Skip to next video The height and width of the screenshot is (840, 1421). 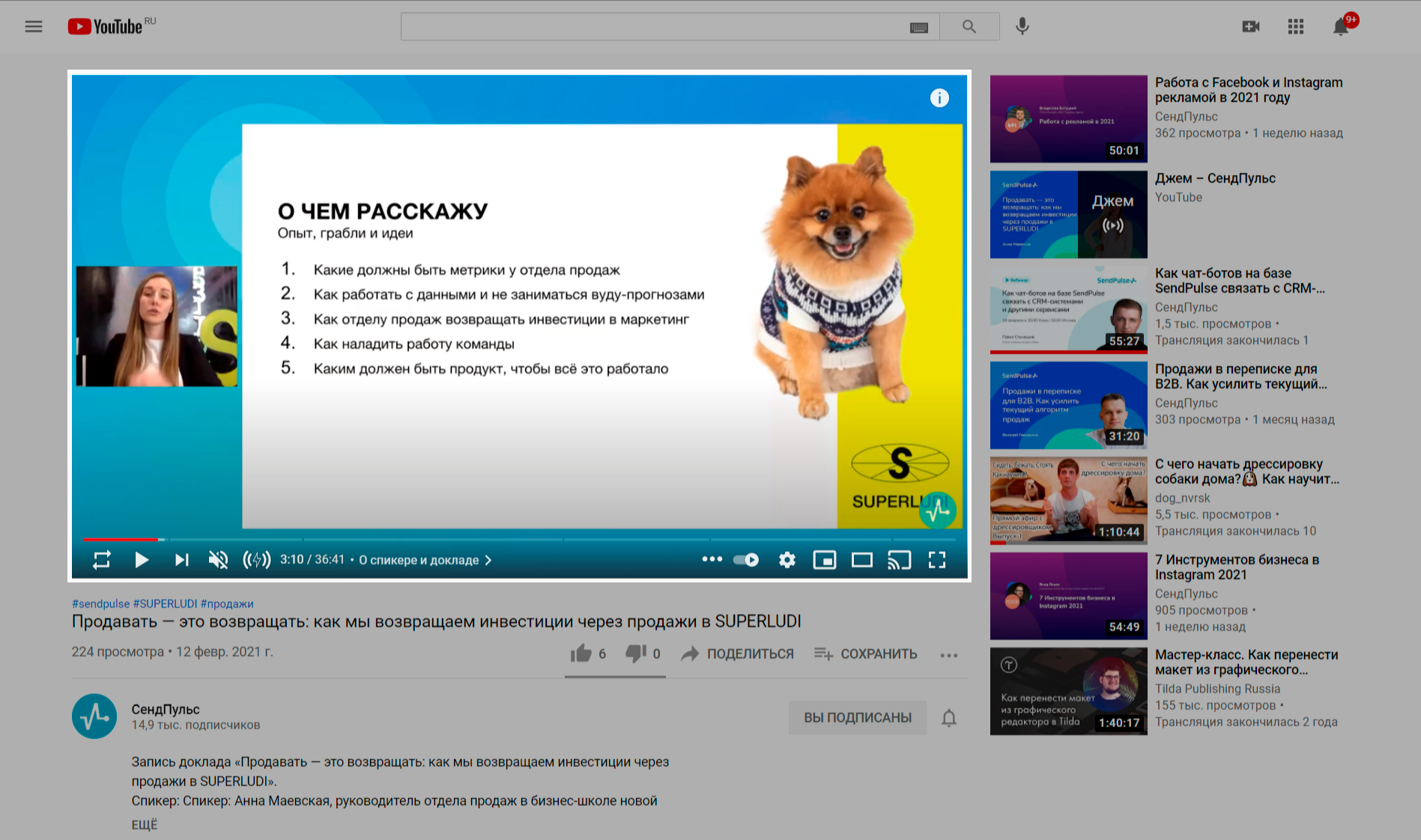point(182,560)
